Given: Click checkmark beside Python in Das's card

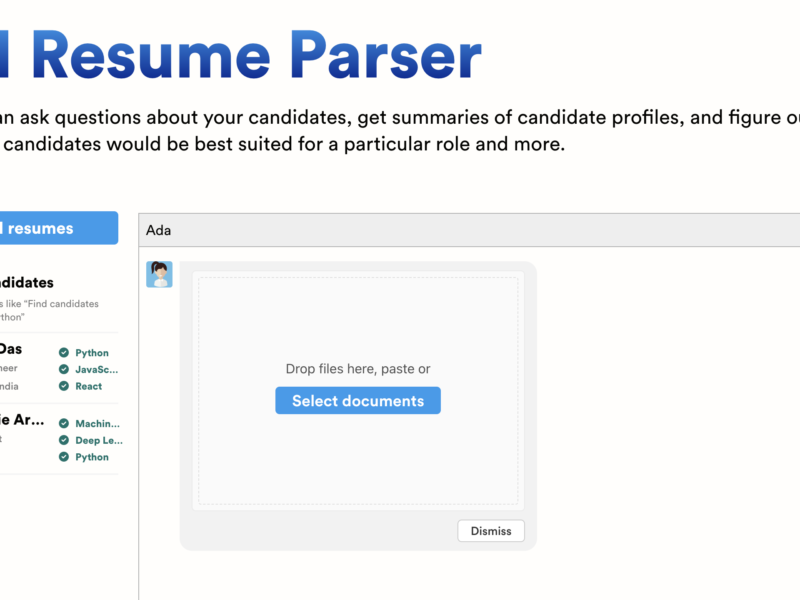Looking at the screenshot, I should 64,353.
